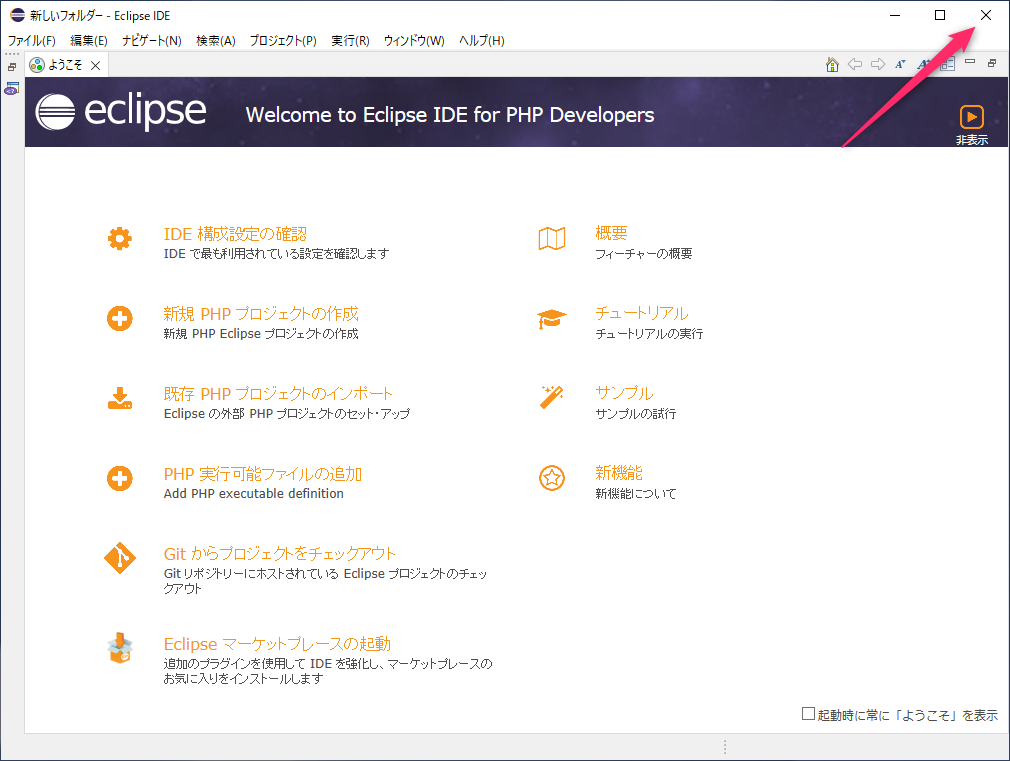
Task: Click the map icon beside 概要
Action: (x=552, y=238)
